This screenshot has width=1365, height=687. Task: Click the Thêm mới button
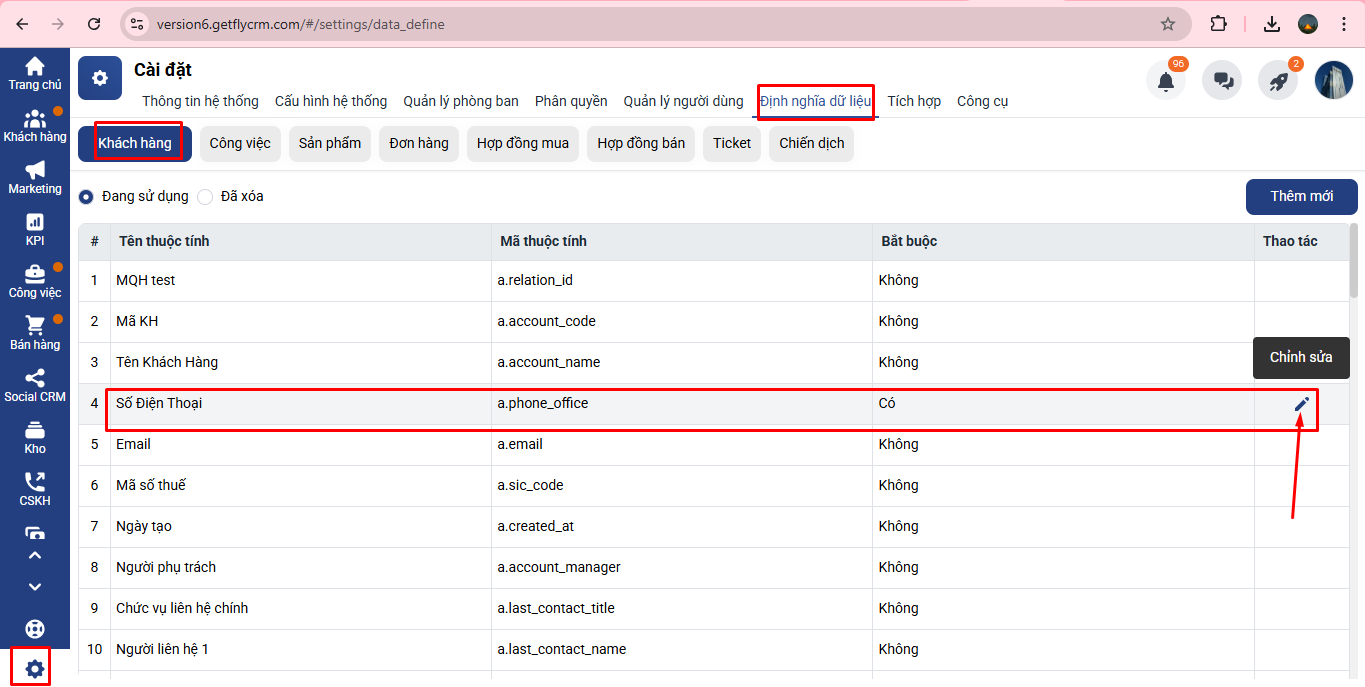(1302, 196)
